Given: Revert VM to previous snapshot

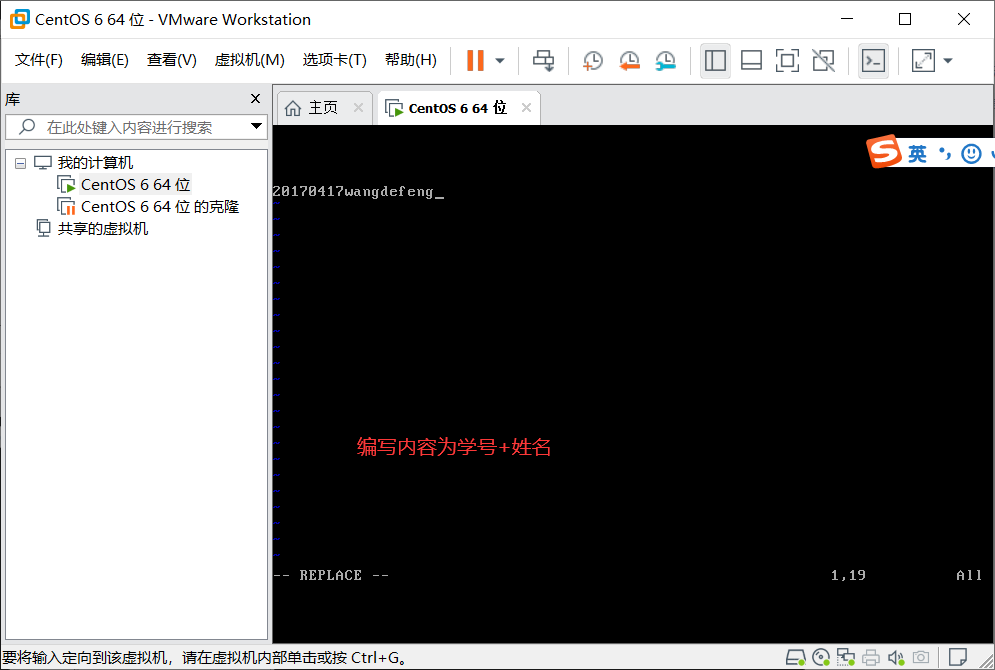Looking at the screenshot, I should click(x=629, y=61).
